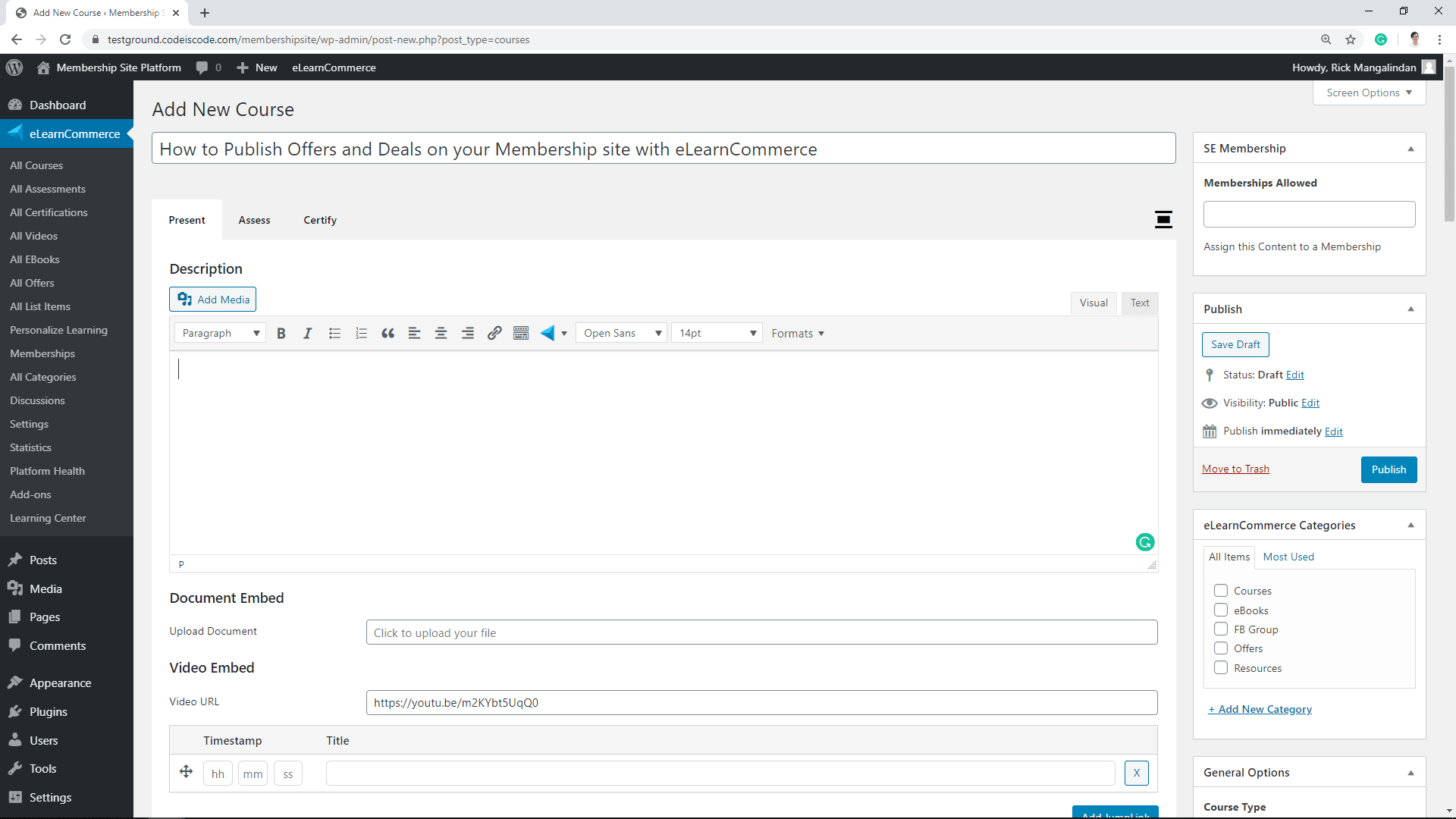
Task: Open Plugins in the admin sidebar
Action: [49, 712]
